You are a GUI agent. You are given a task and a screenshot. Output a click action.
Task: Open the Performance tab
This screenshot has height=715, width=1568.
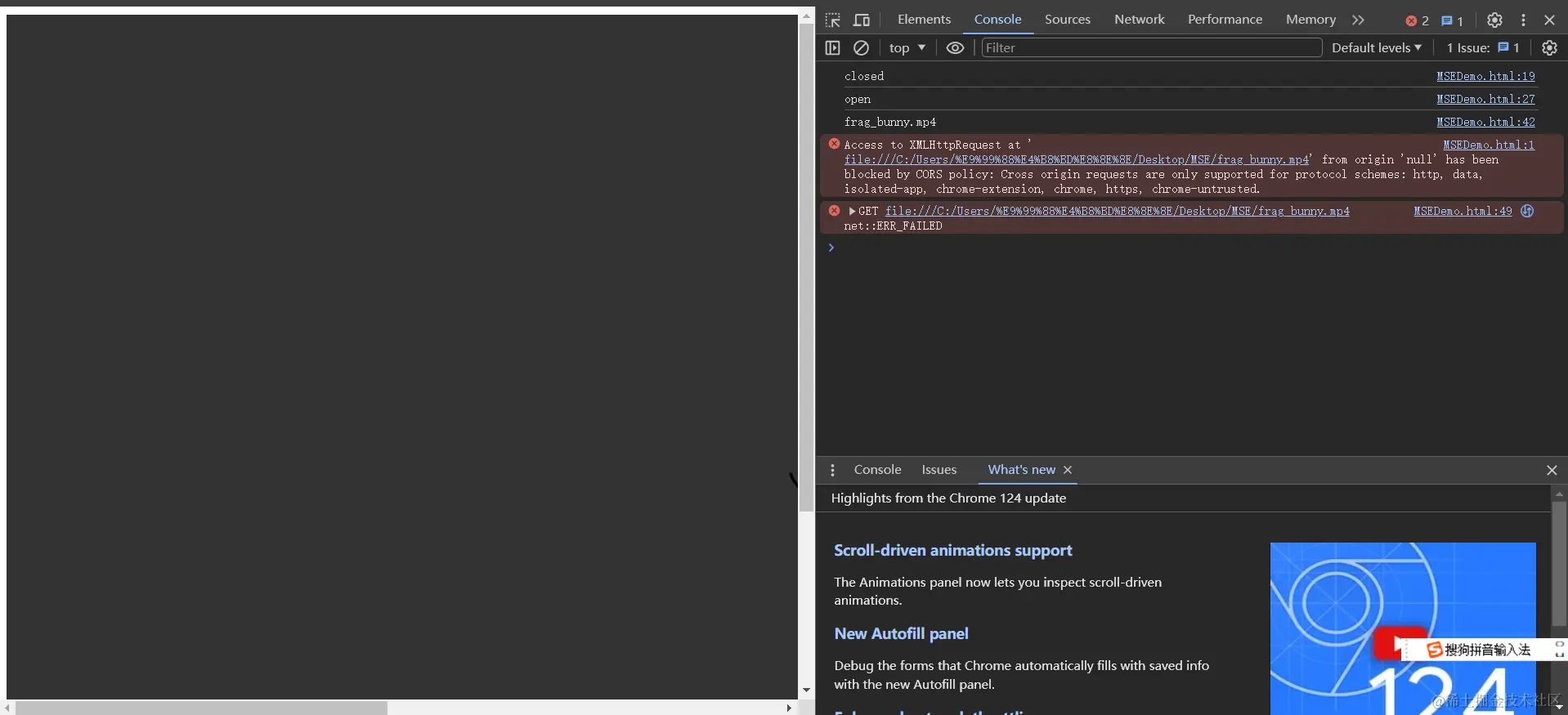1225,20
